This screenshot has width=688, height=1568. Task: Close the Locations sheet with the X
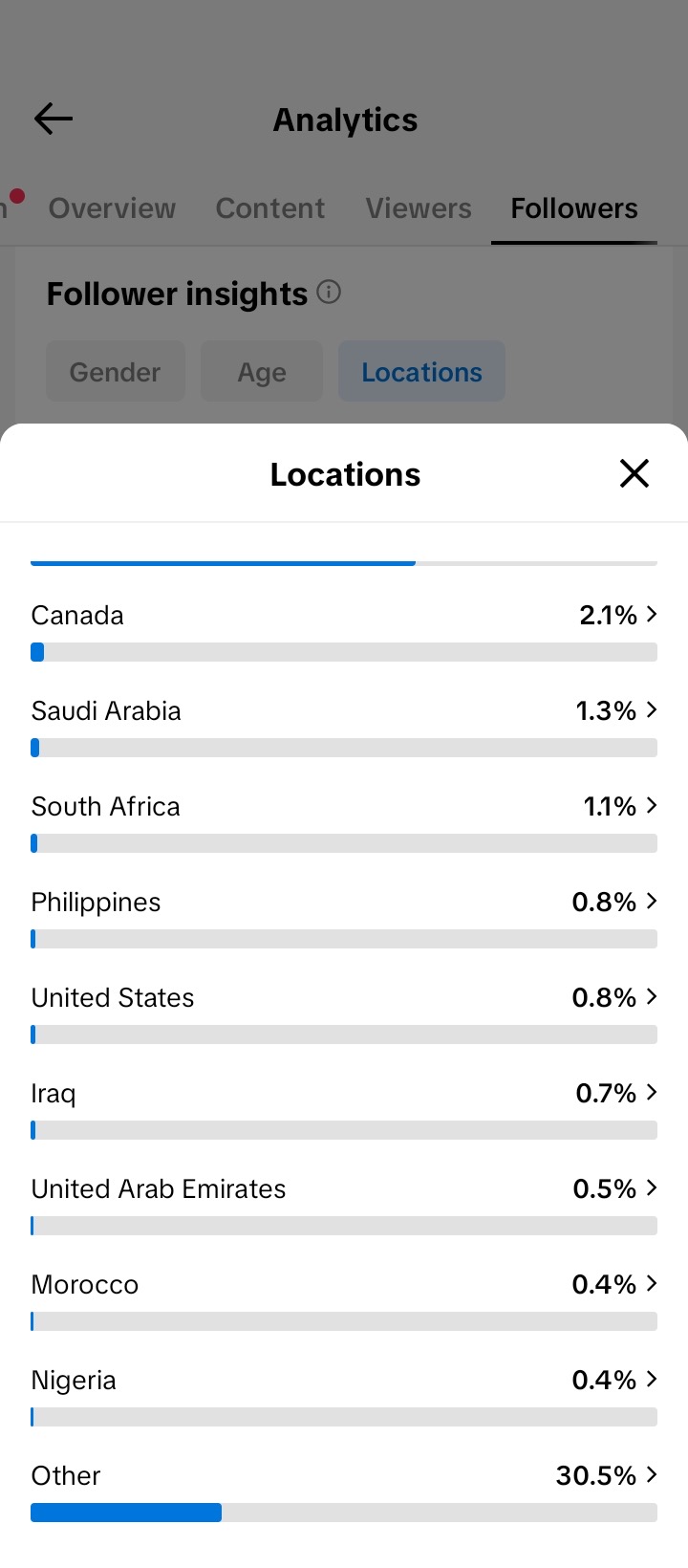pyautogui.click(x=634, y=473)
